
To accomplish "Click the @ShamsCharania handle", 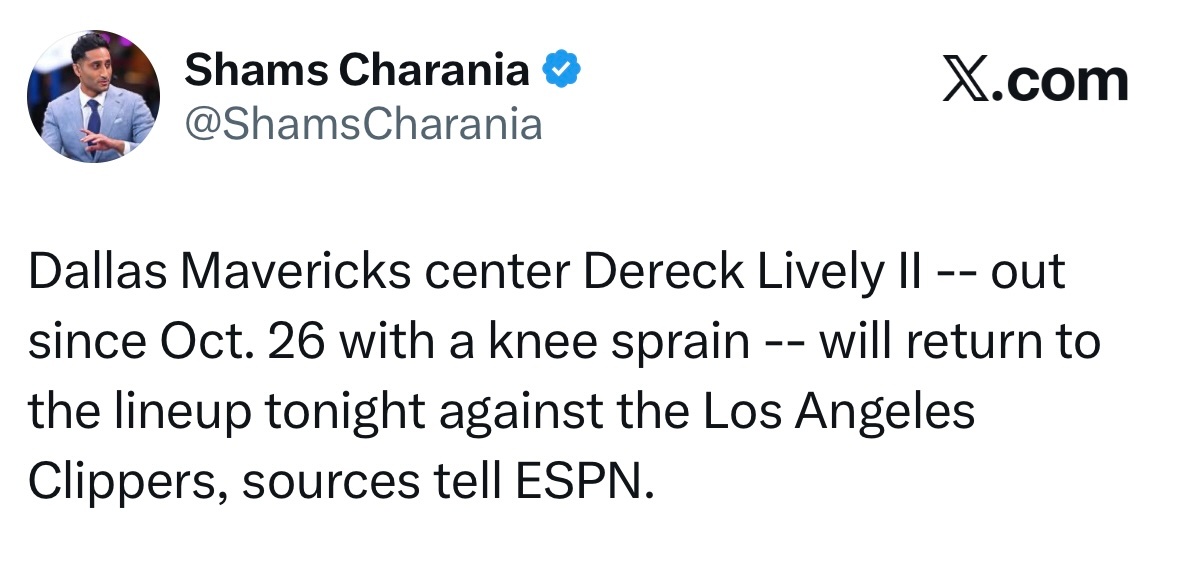I will tap(364, 125).
